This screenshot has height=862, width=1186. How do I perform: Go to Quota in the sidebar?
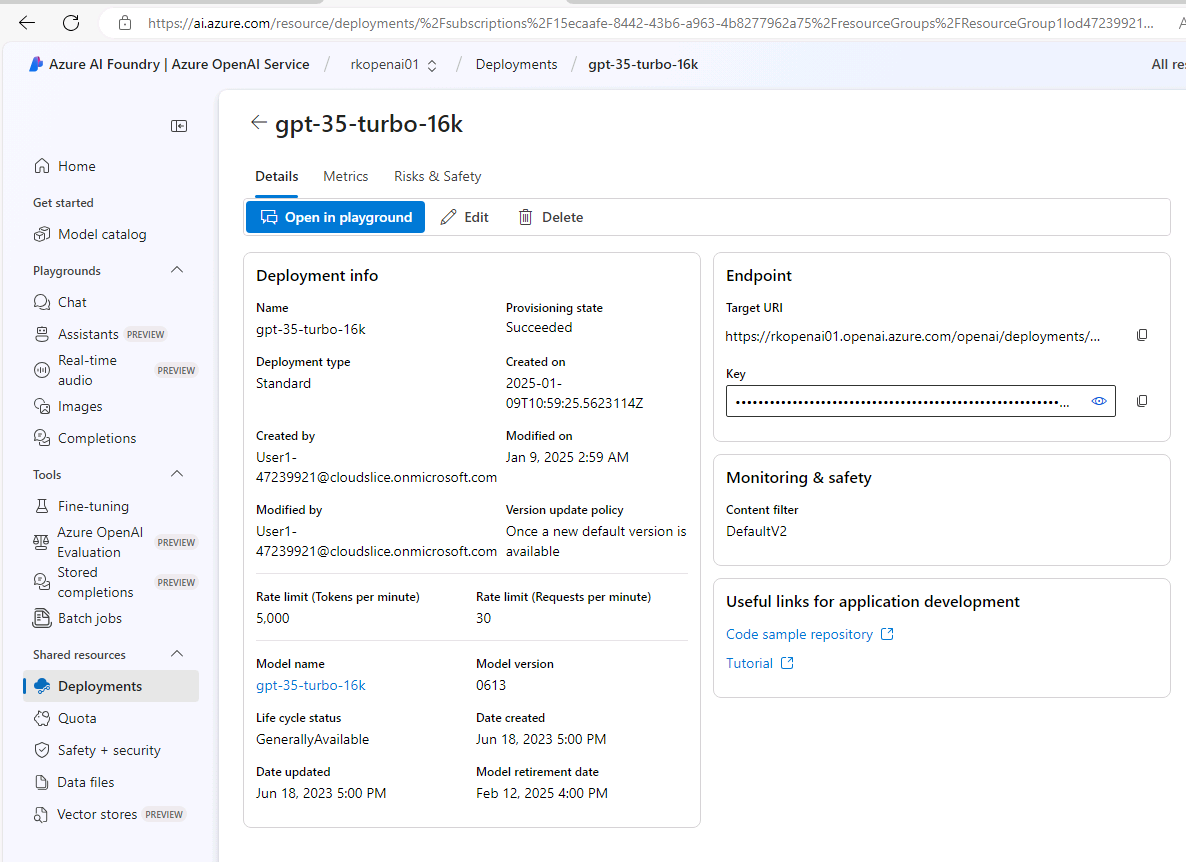[77, 718]
